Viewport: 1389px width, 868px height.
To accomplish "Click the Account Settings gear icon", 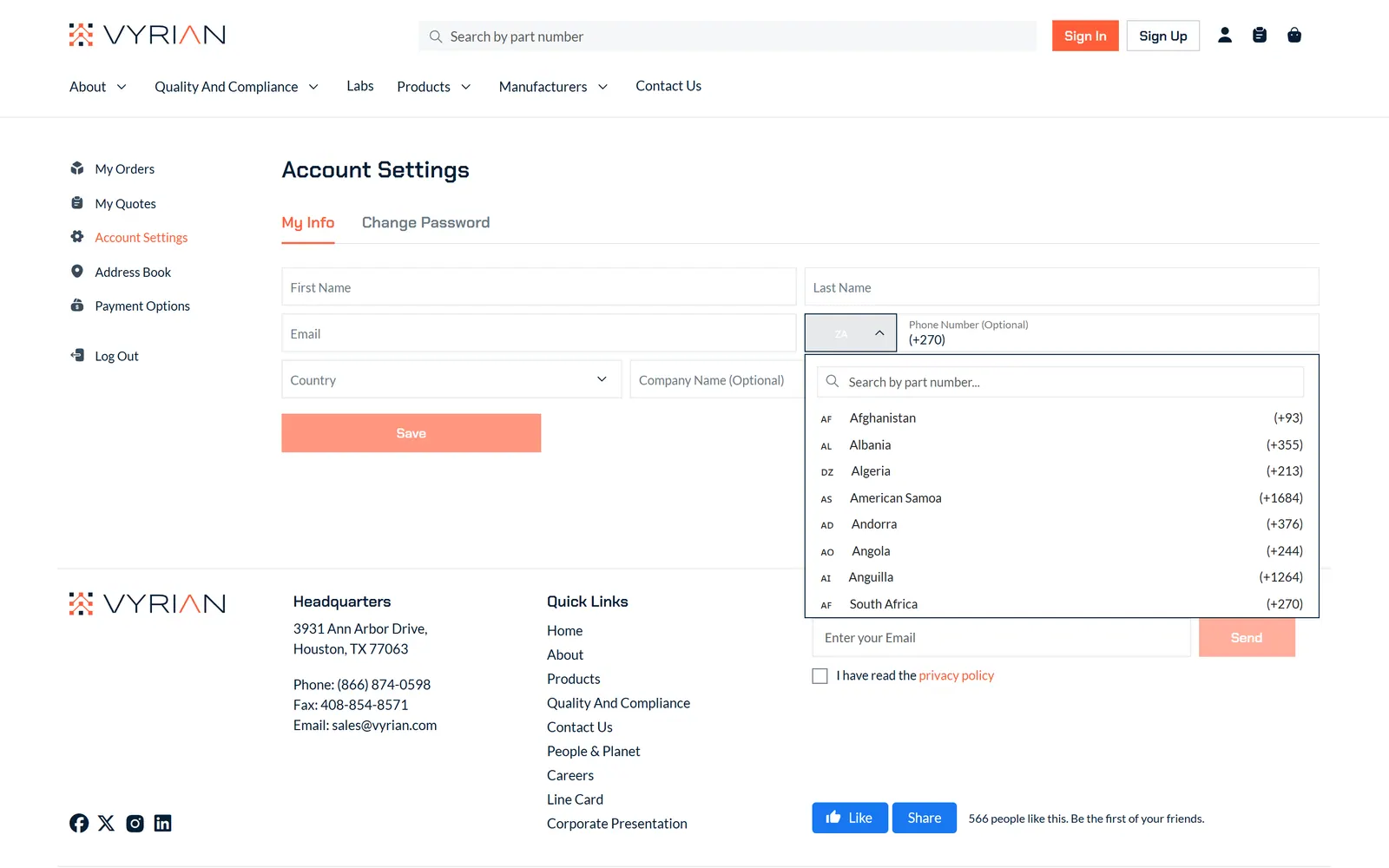I will 77,237.
